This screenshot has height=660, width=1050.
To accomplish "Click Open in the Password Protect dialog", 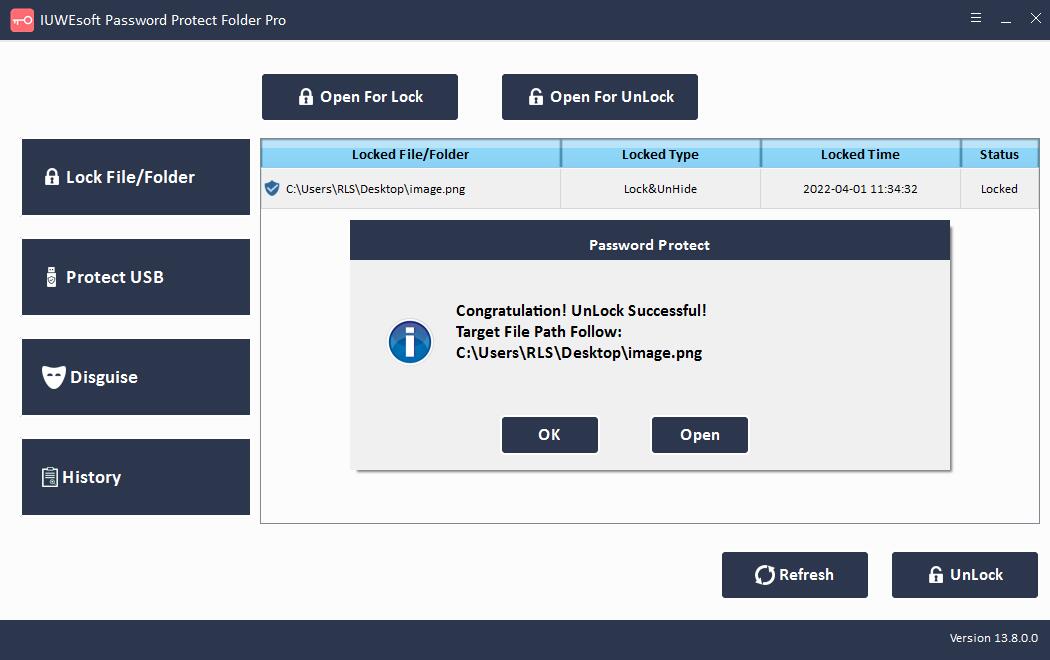I will click(700, 435).
